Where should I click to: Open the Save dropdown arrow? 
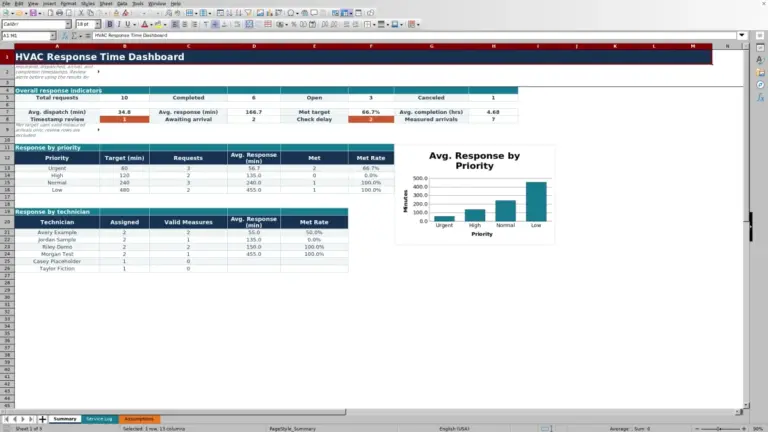[x=40, y=13]
